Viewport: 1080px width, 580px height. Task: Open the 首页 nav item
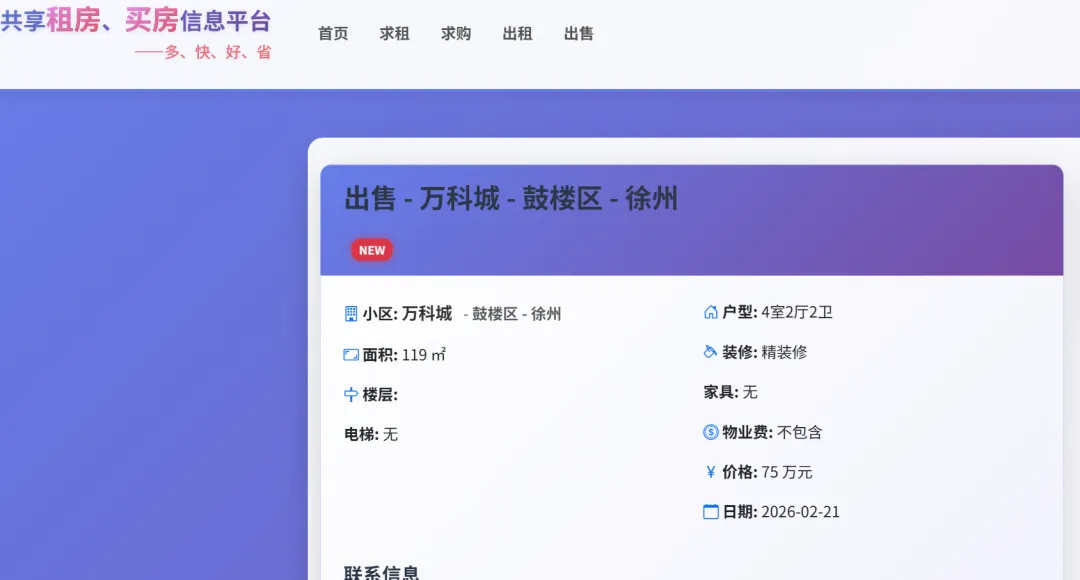333,34
